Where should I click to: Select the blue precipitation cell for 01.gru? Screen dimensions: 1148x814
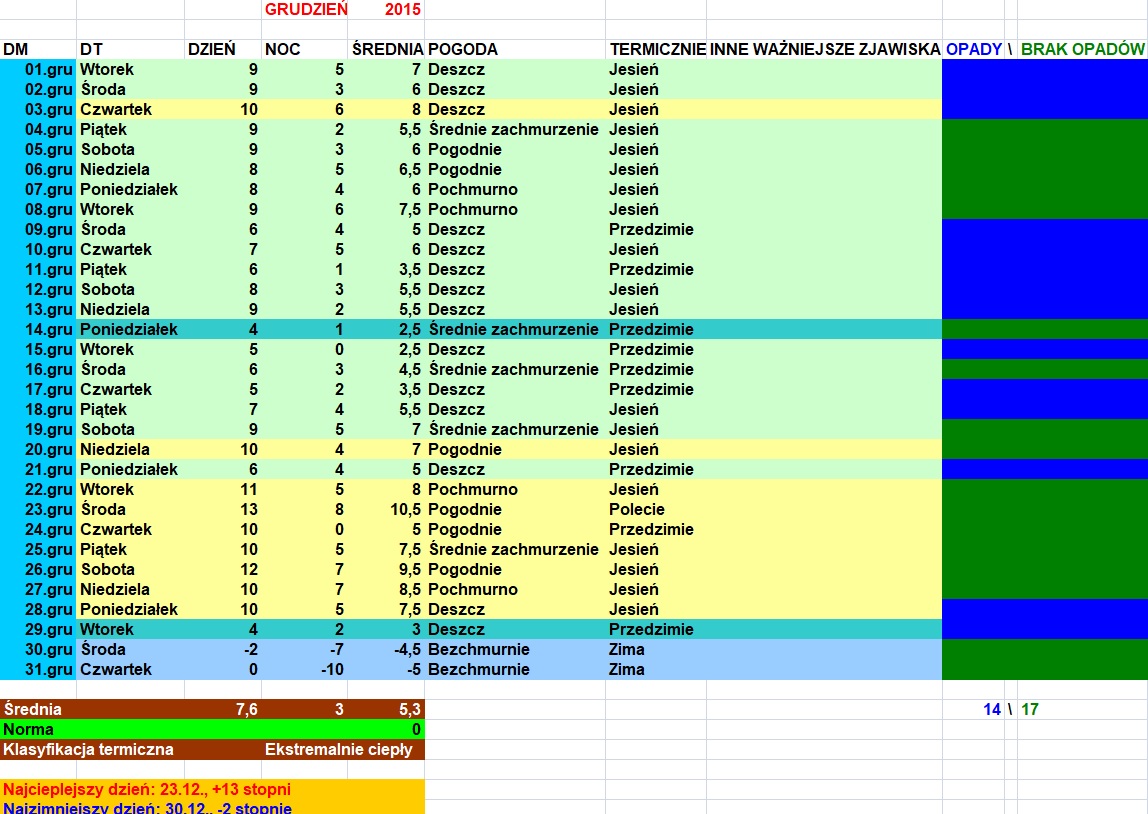973,69
